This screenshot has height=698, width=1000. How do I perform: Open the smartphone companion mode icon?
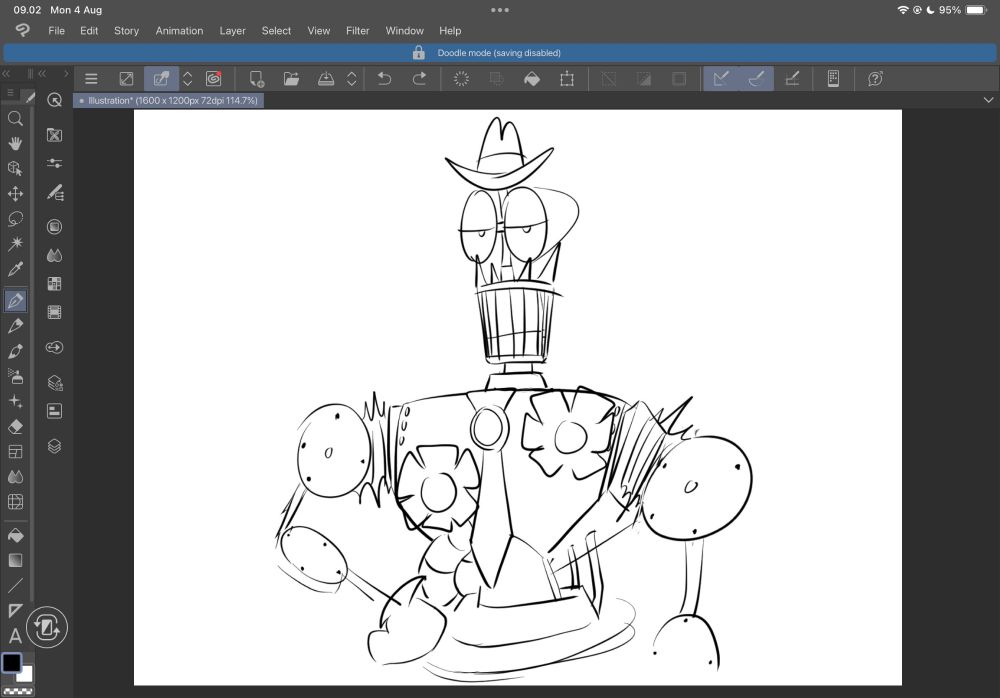point(833,78)
